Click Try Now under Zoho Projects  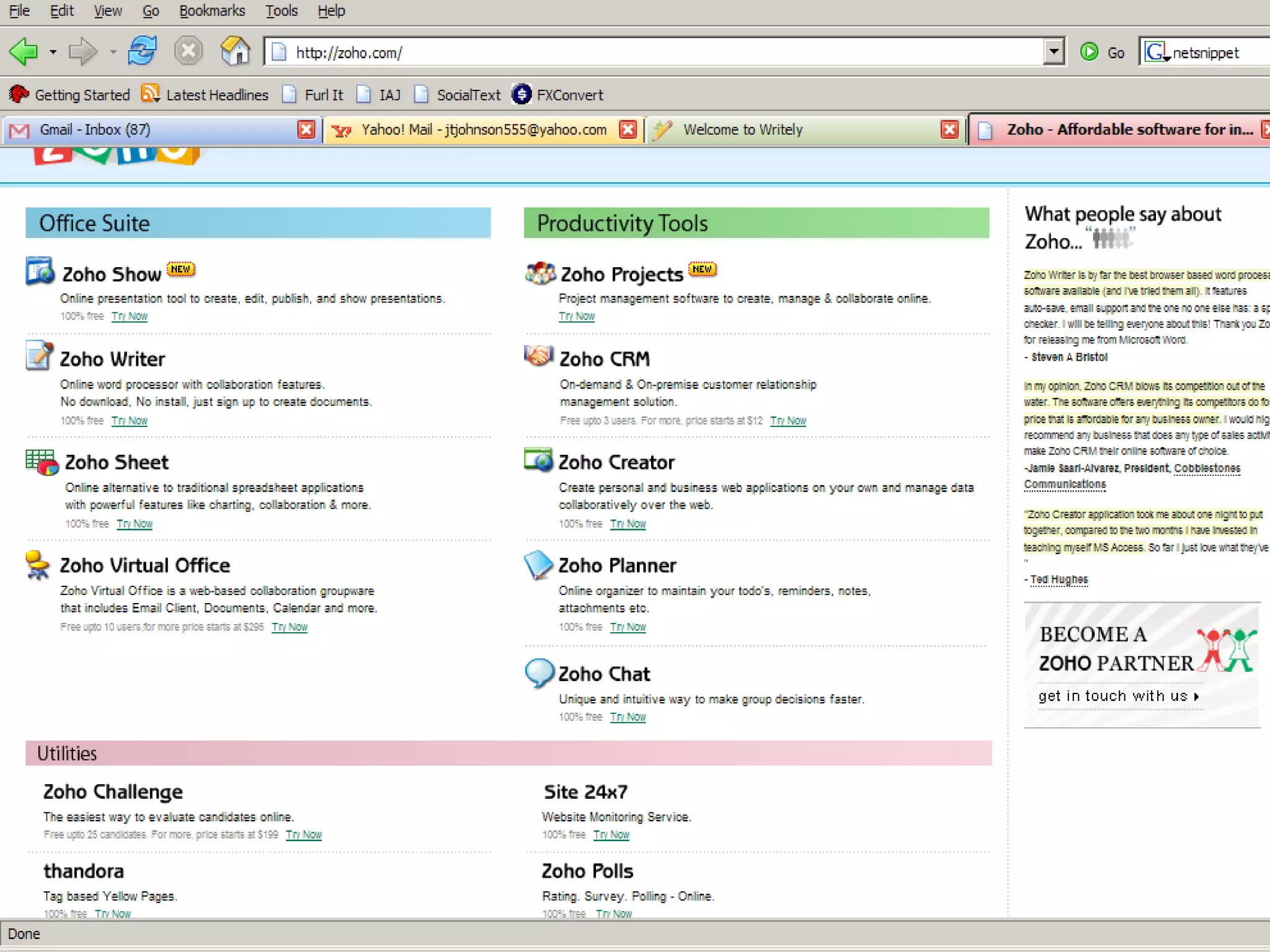click(x=577, y=316)
